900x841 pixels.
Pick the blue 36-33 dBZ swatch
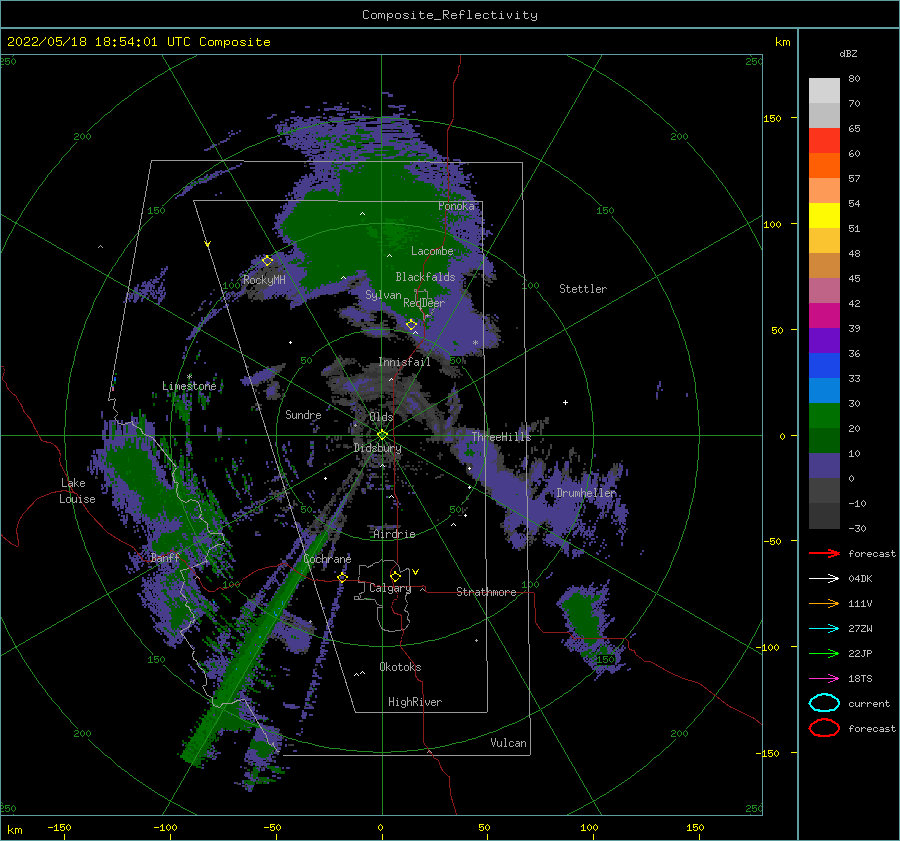[x=824, y=365]
